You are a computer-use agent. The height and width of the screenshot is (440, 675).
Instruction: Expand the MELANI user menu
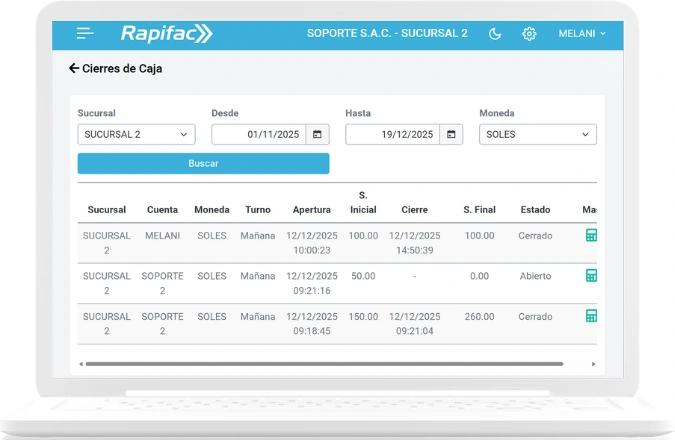582,34
